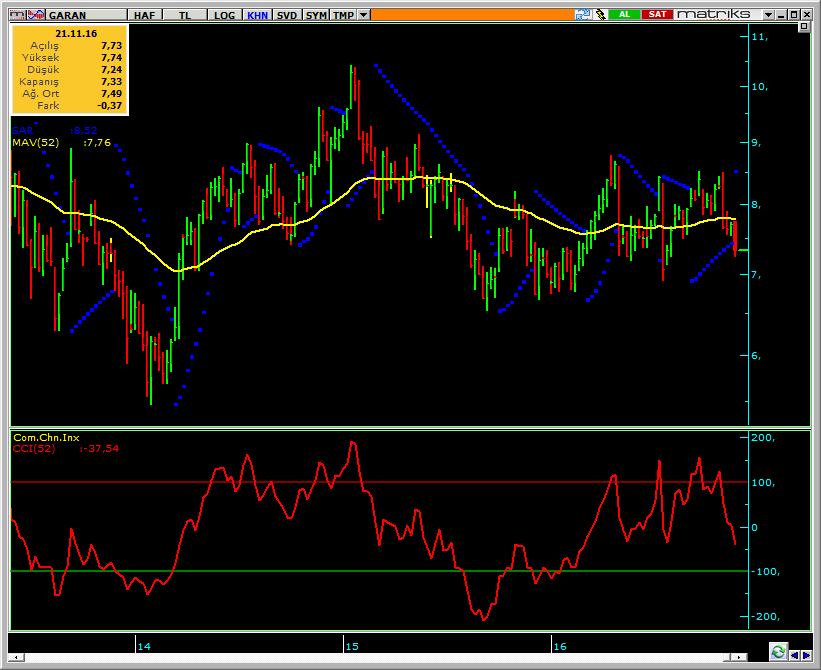Viewport: 821px width, 670px height.
Task: Click the small square icon above the price axis
Action: pos(804,27)
